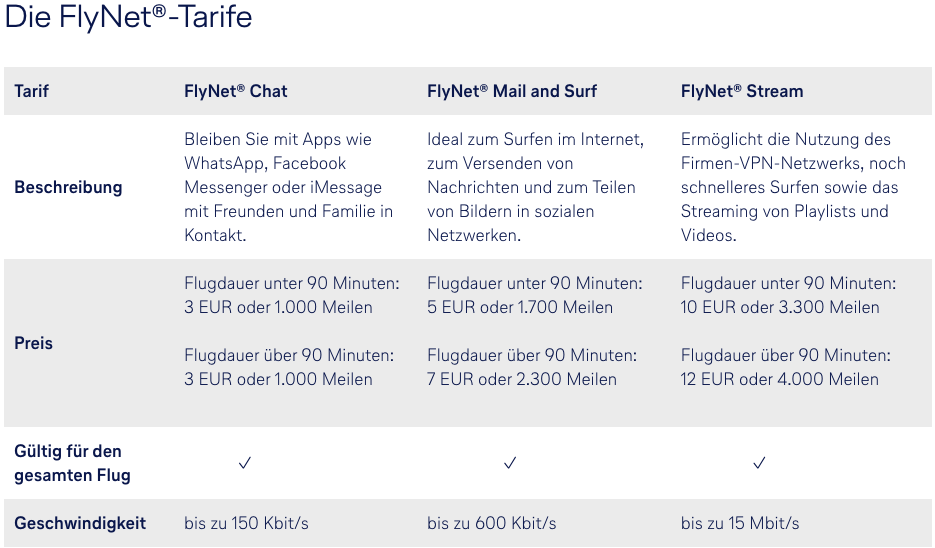Image resolution: width=935 pixels, height=548 pixels.
Task: Select the FlyNet Stream column header
Action: tap(741, 91)
